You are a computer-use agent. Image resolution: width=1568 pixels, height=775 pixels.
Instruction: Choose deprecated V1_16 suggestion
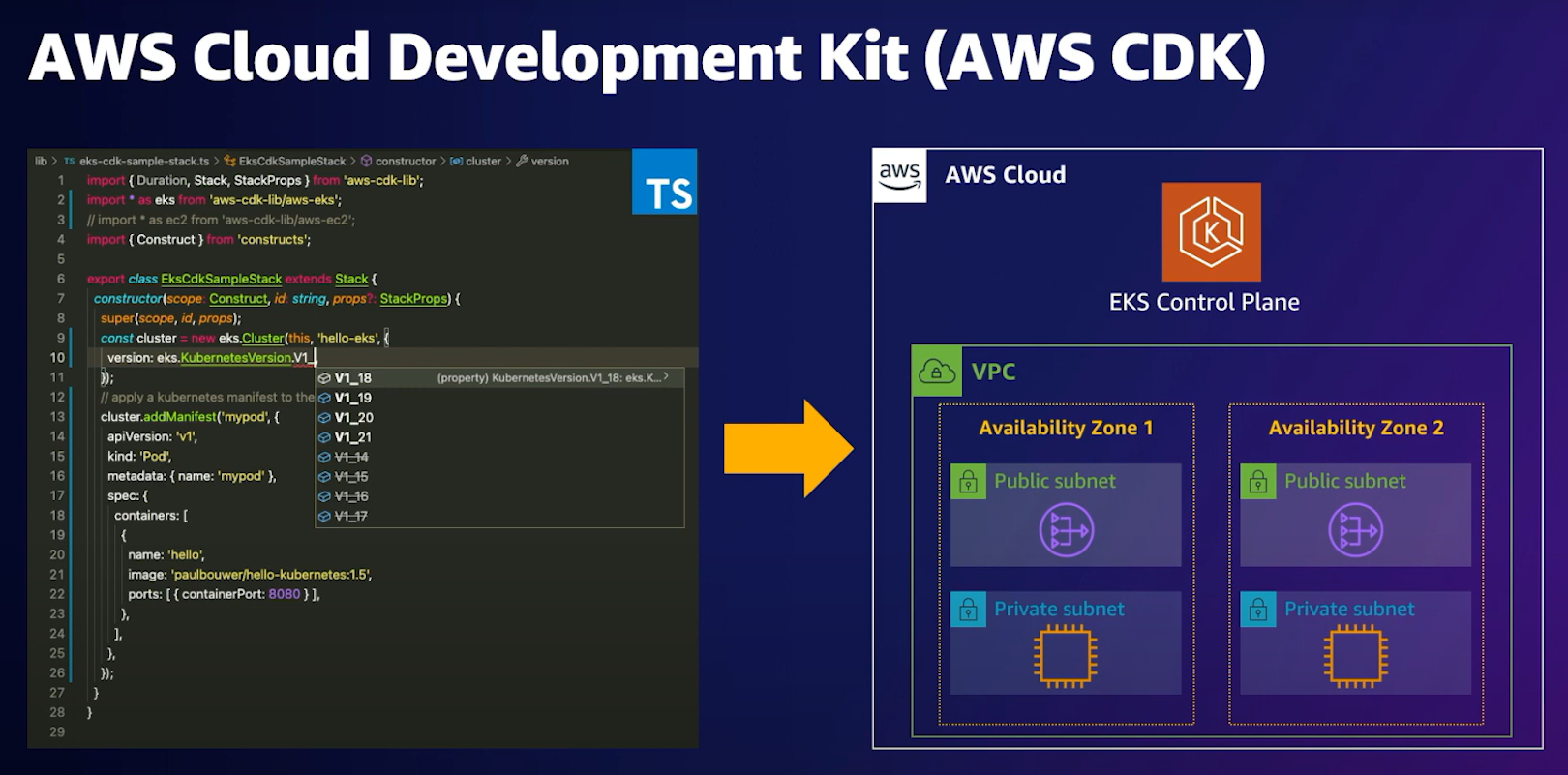(x=499, y=496)
